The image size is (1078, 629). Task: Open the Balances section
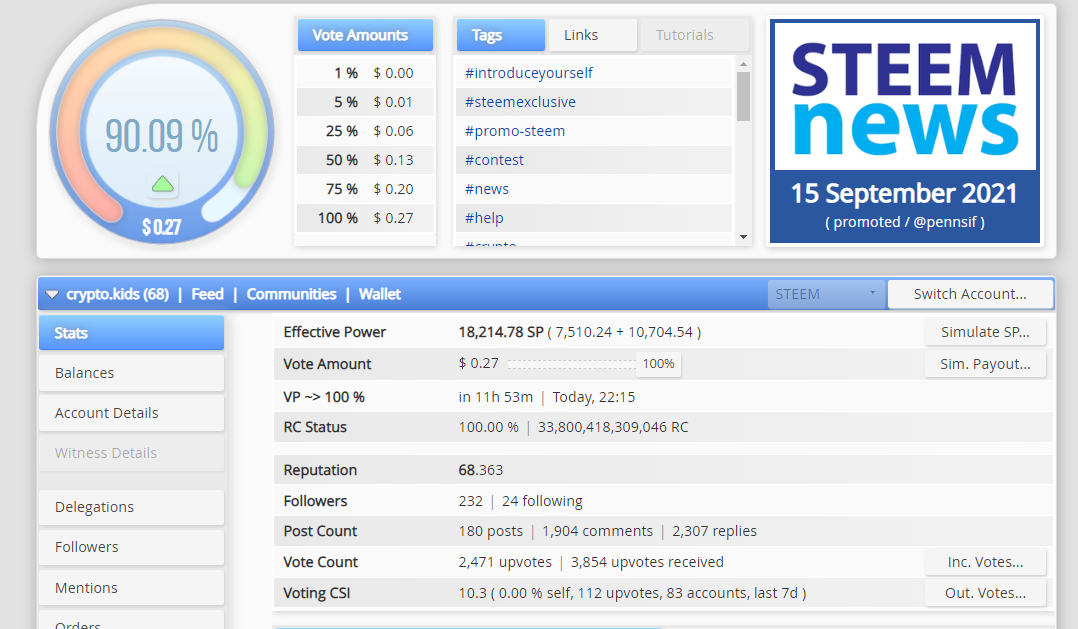131,373
